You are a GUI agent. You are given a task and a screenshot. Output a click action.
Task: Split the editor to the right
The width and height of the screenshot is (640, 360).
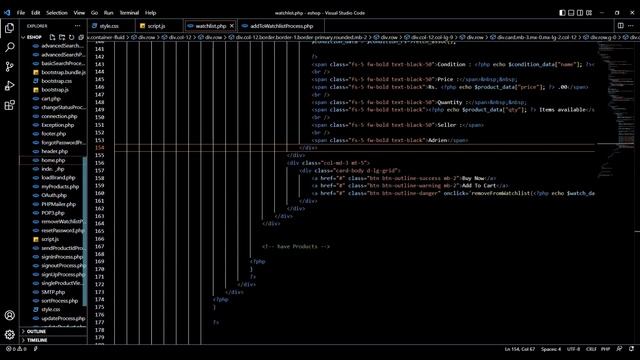pyautogui.click(x=620, y=25)
